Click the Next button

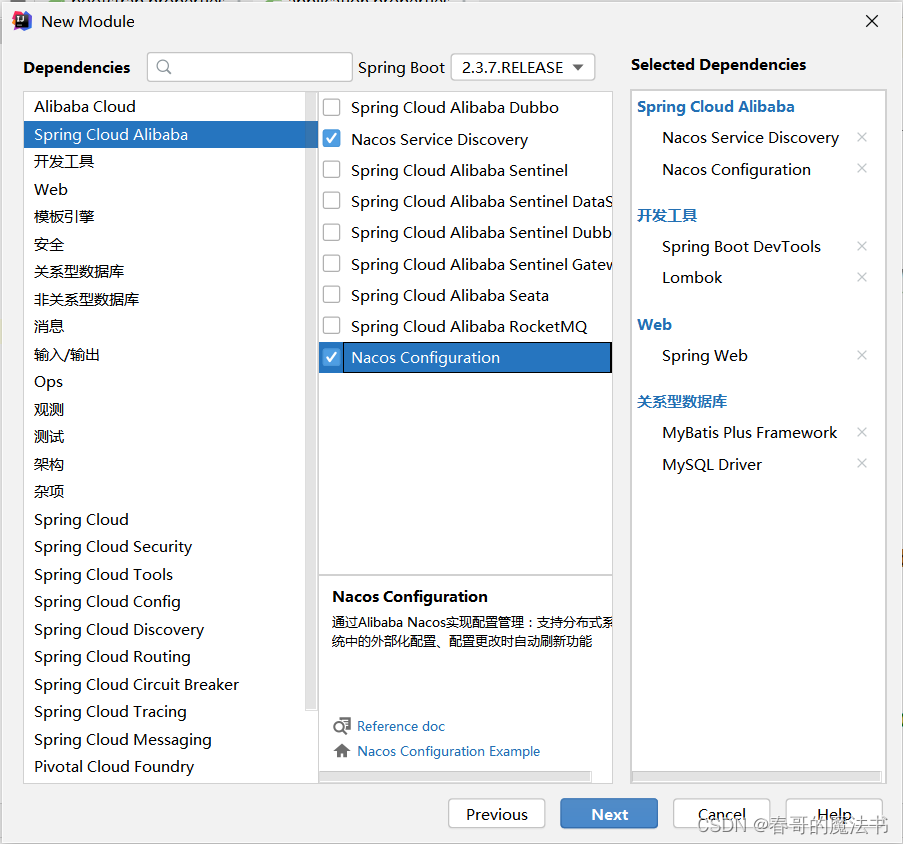point(609,813)
